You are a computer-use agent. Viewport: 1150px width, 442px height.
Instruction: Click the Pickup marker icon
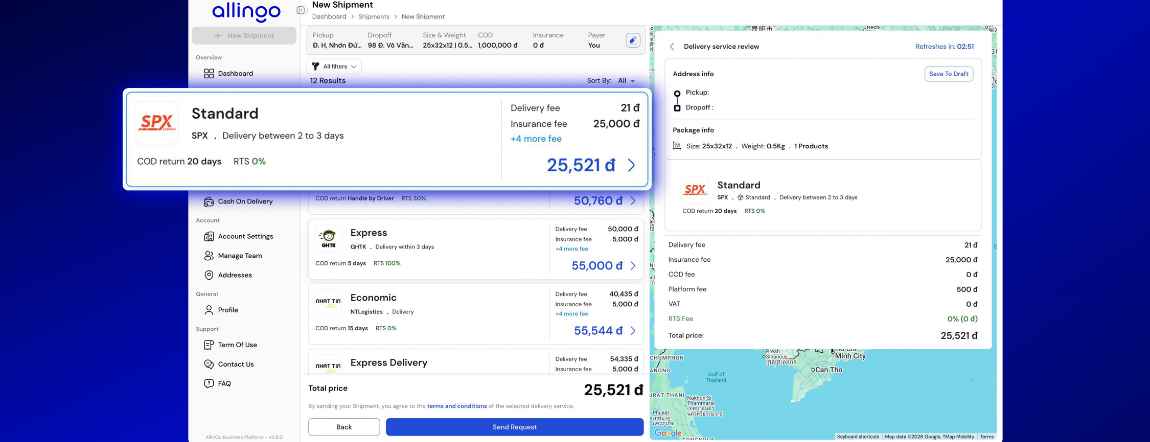[x=677, y=93]
